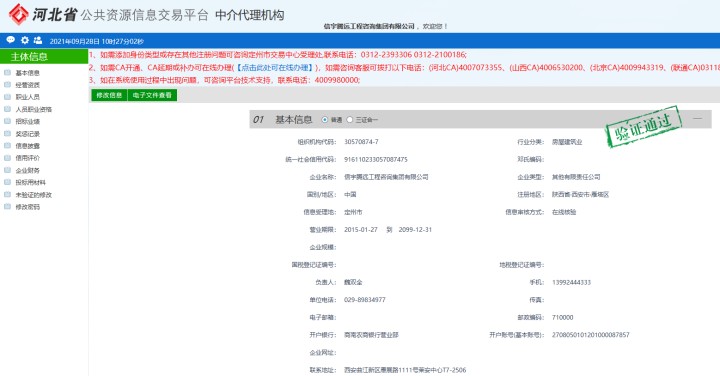This screenshot has width=720, height=376.
Task: Click the users icon in blue bar
Action: [38, 40]
